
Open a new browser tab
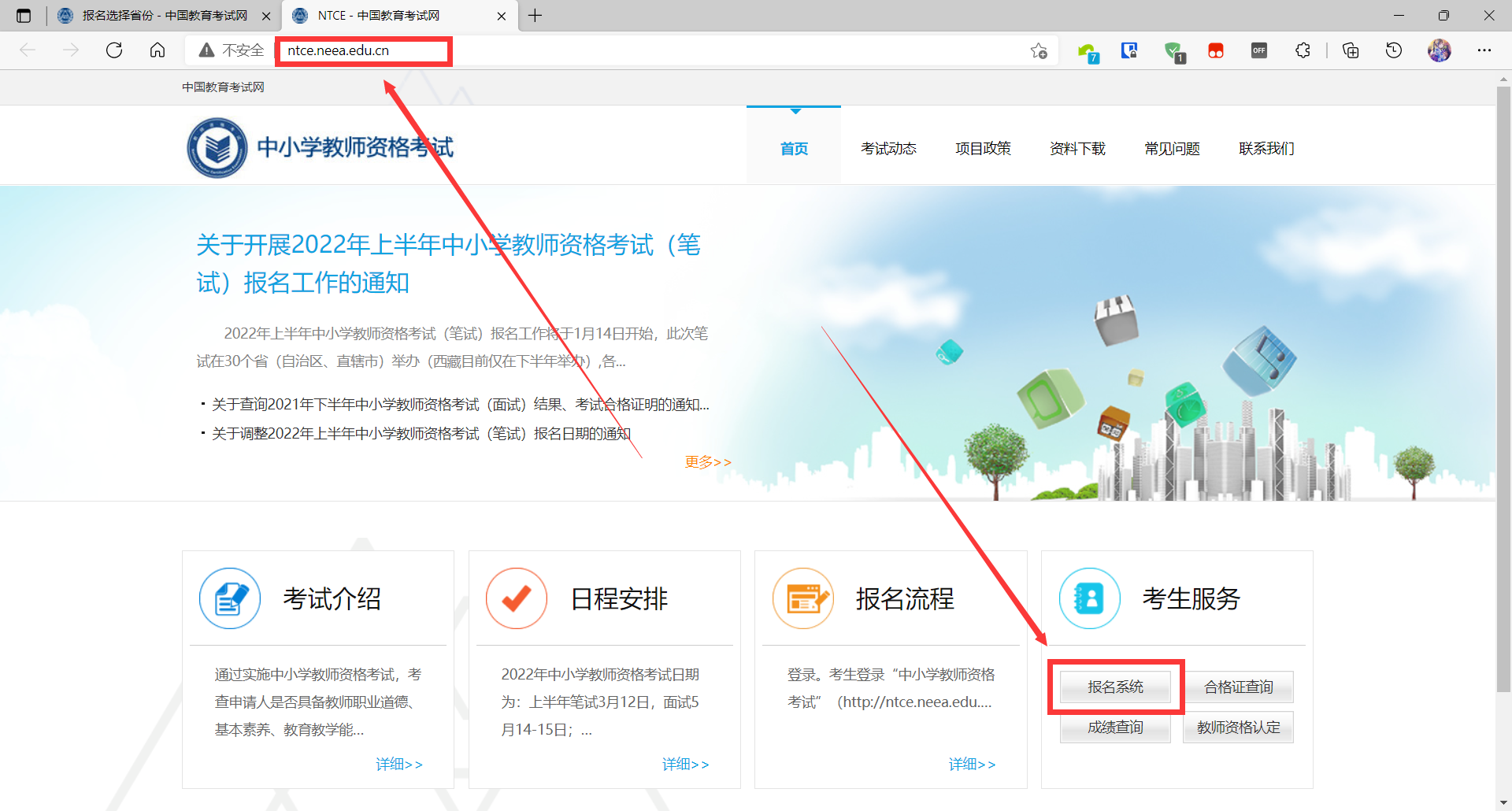click(x=535, y=16)
